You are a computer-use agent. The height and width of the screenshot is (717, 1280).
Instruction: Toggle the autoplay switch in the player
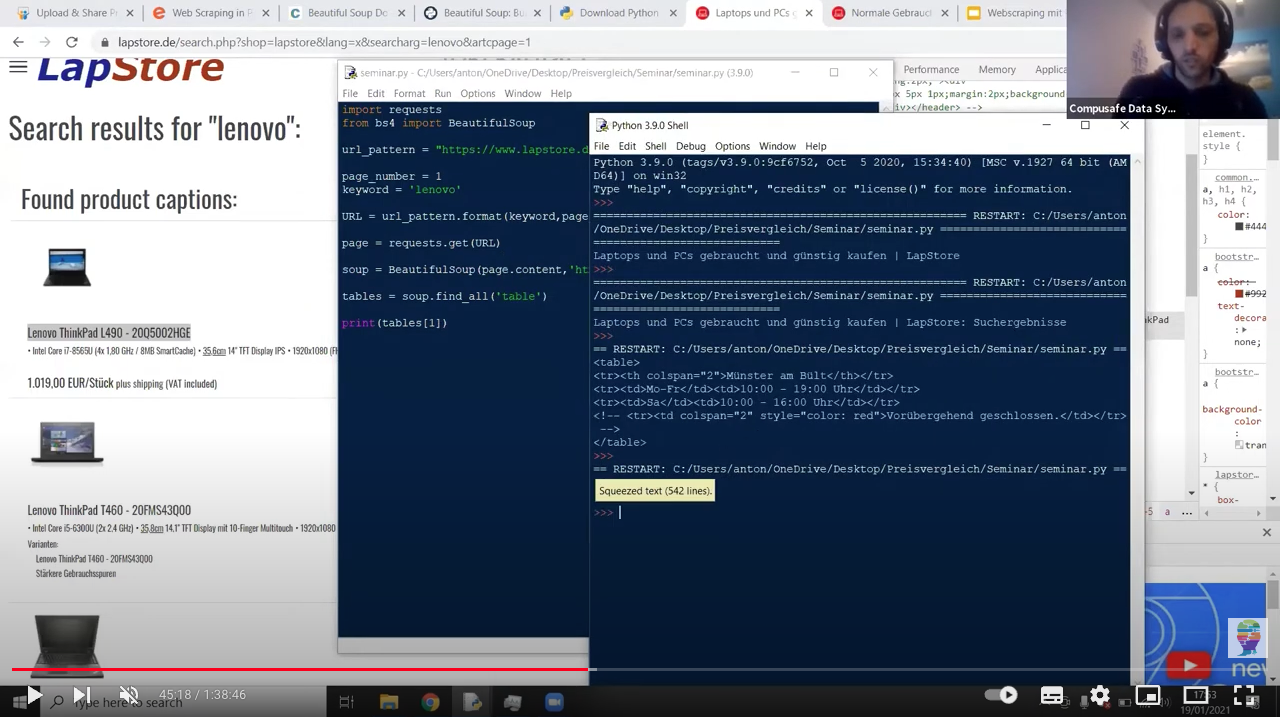click(1000, 695)
